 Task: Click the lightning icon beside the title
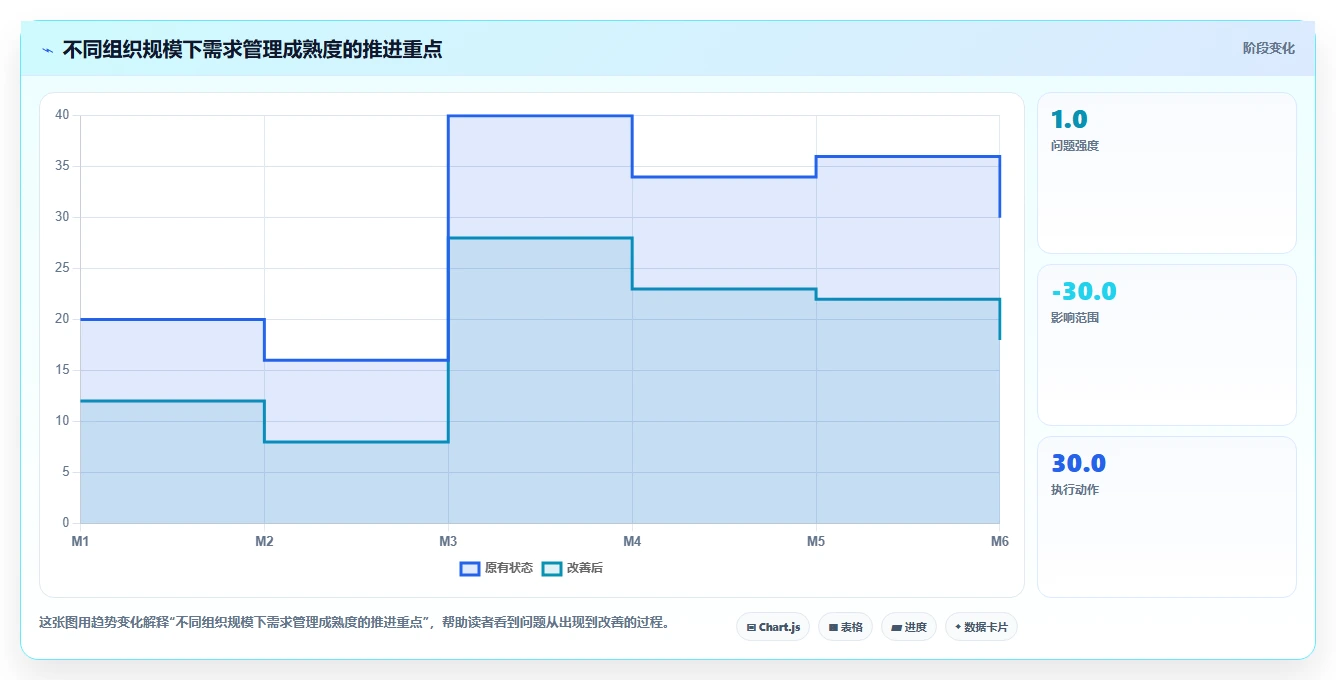tap(47, 49)
